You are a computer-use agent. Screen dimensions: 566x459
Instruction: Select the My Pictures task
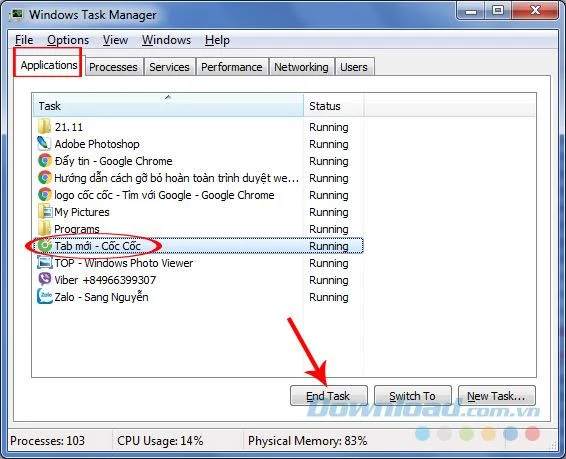click(x=198, y=212)
